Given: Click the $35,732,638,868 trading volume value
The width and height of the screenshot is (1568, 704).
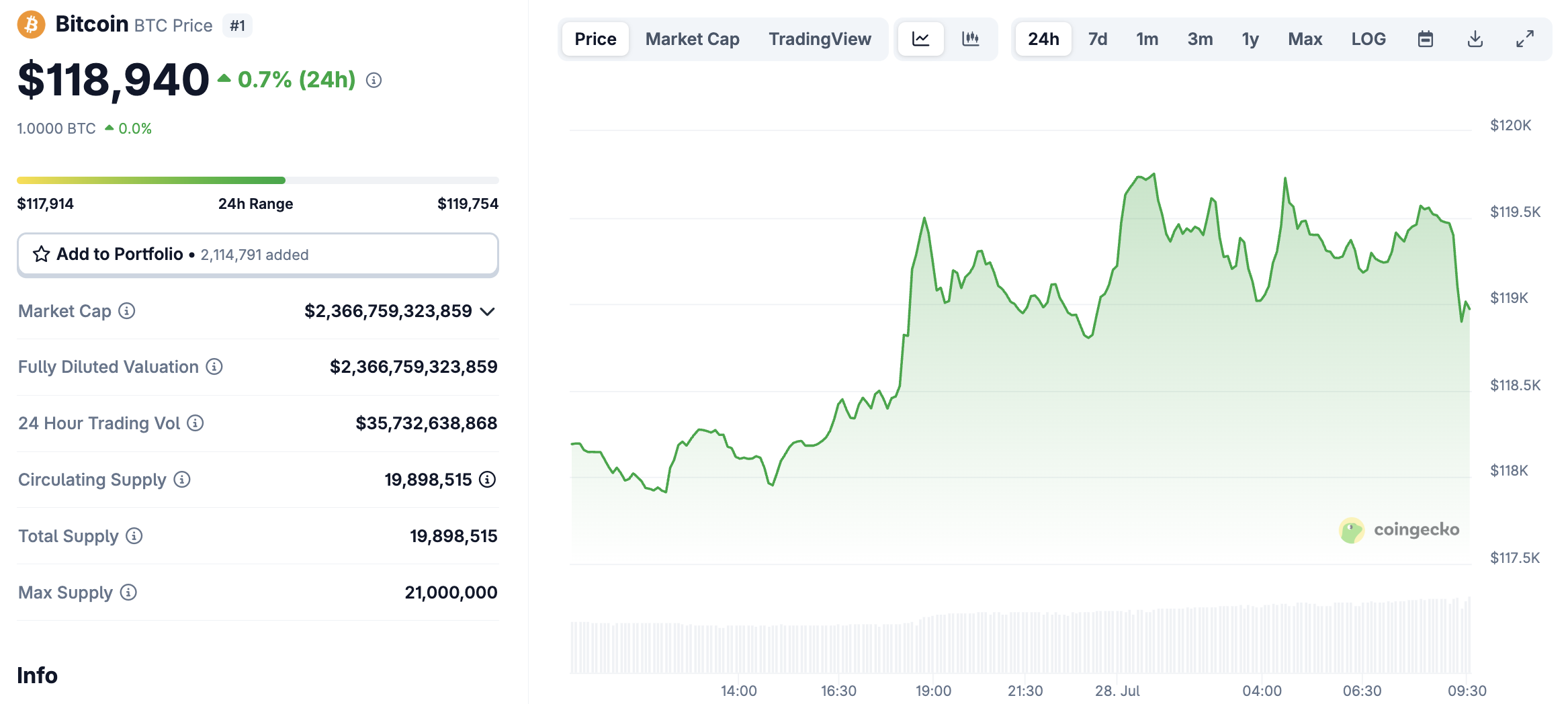Looking at the screenshot, I should tap(427, 423).
